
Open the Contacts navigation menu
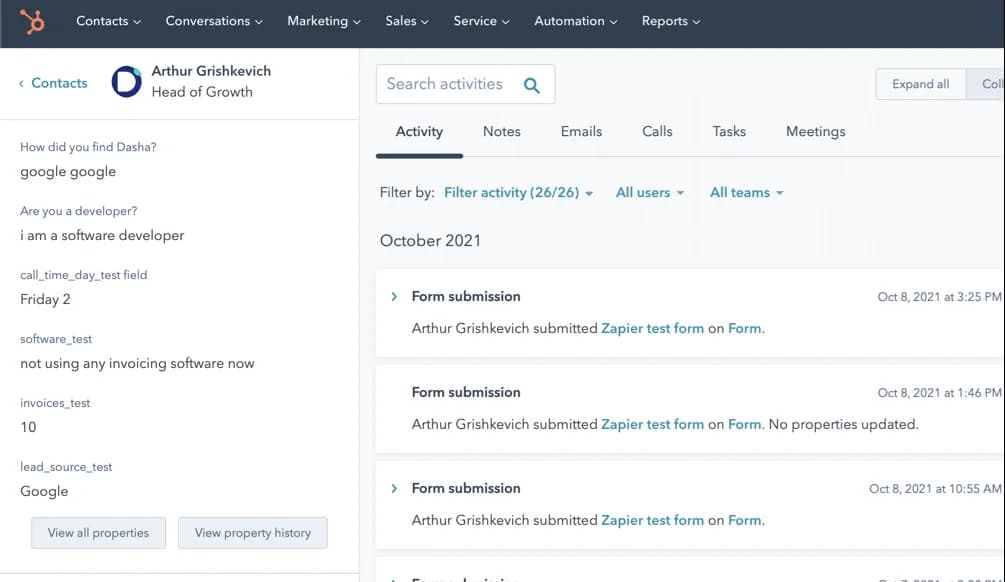108,21
